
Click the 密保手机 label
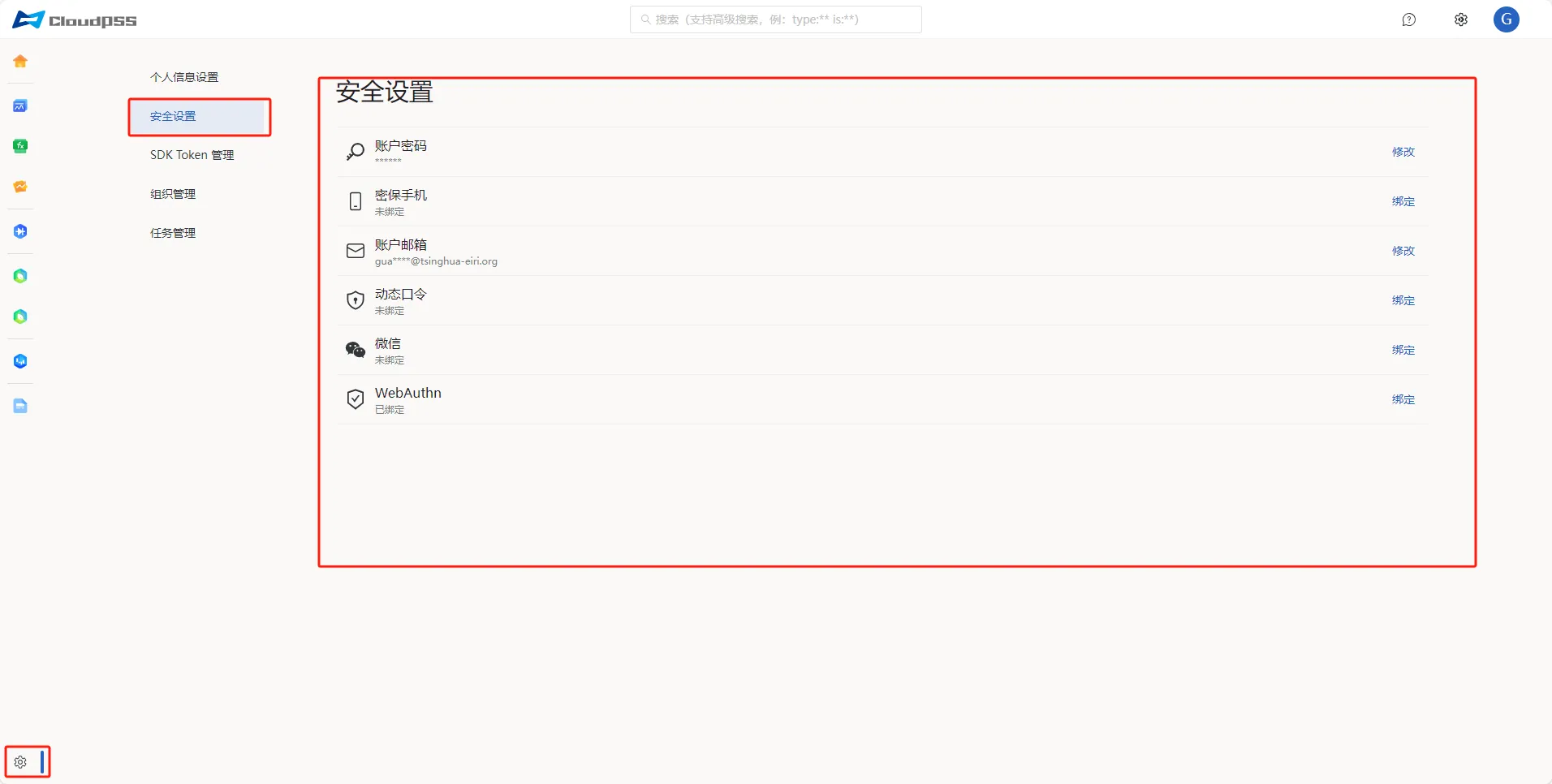point(401,196)
